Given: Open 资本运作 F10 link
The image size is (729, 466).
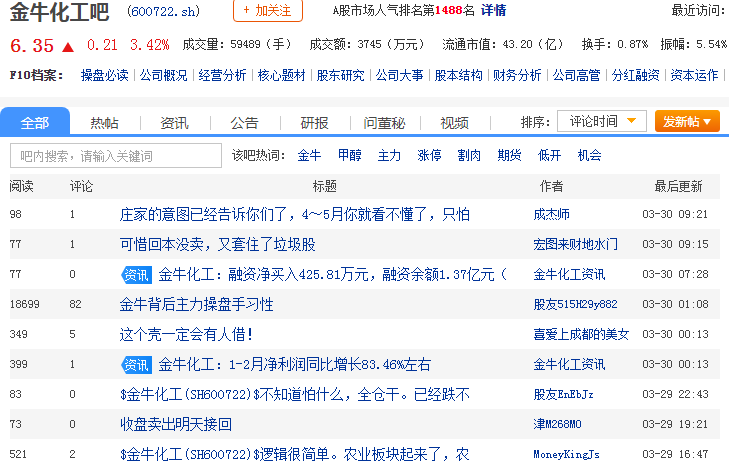Looking at the screenshot, I should pos(694,75).
